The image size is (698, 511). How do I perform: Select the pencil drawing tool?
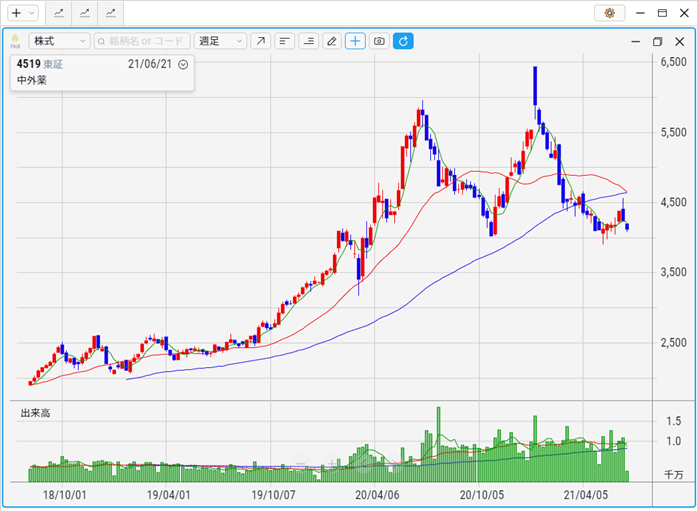coord(332,41)
